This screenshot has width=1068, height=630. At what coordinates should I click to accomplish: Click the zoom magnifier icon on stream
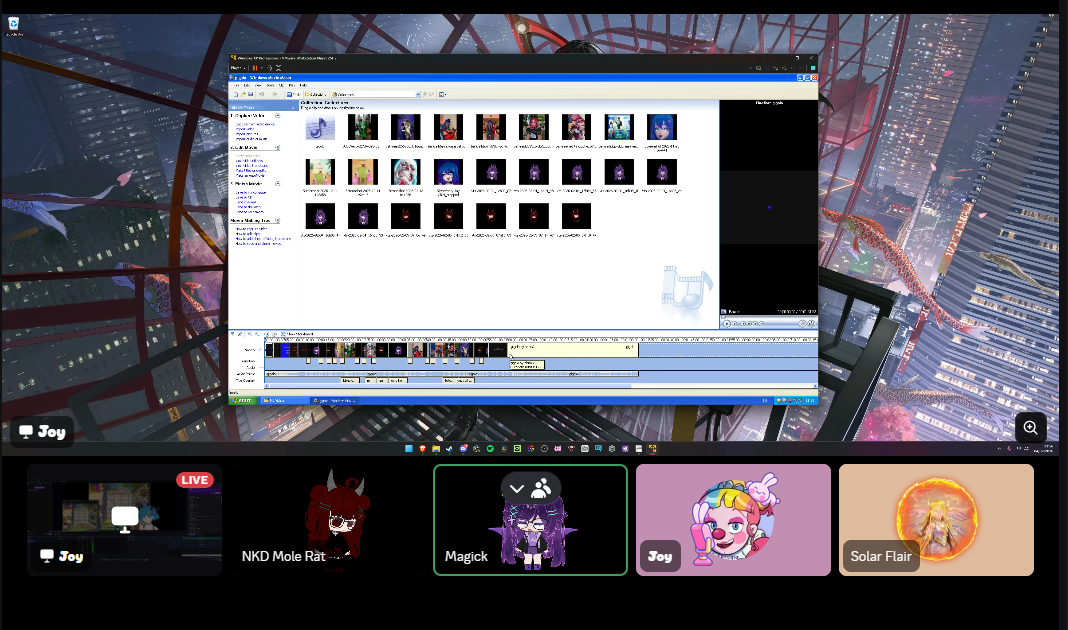pos(1031,427)
